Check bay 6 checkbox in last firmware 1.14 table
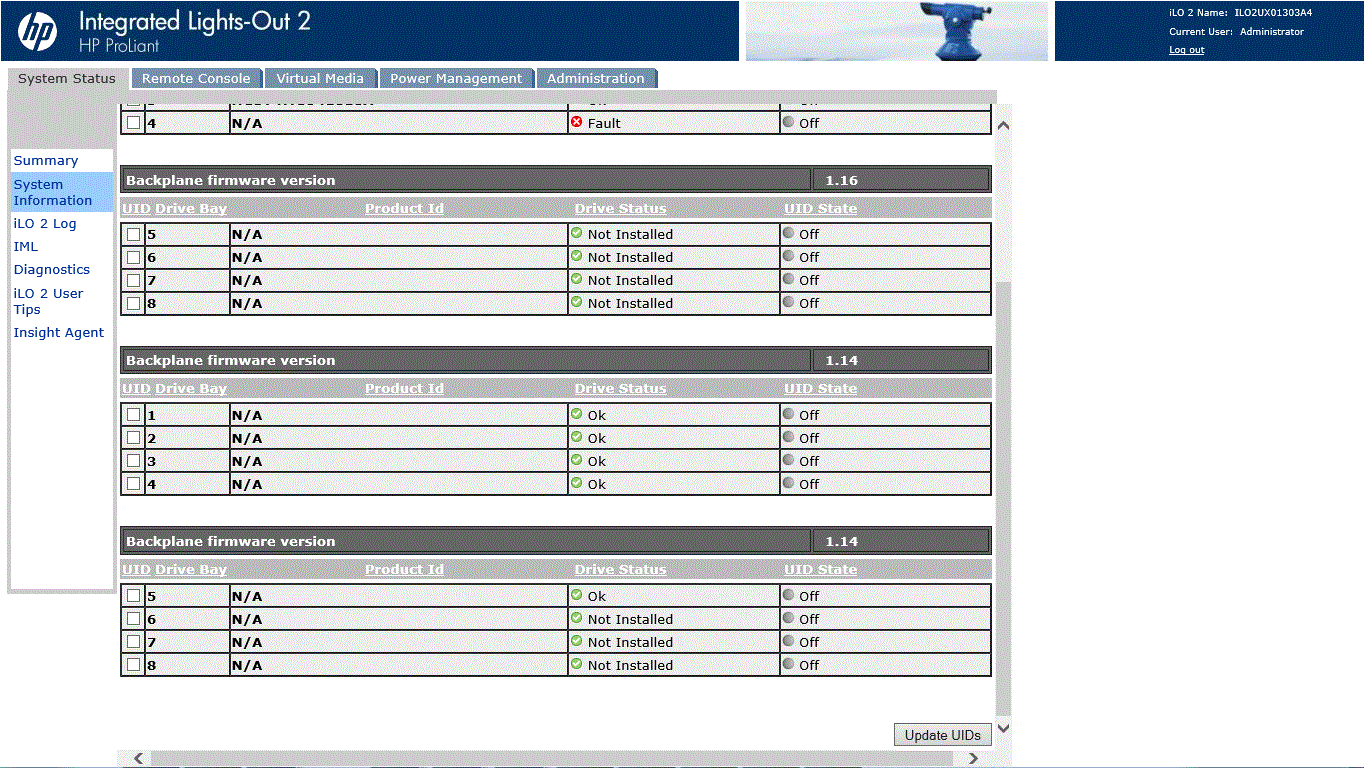The image size is (1364, 768). pyautogui.click(x=134, y=619)
